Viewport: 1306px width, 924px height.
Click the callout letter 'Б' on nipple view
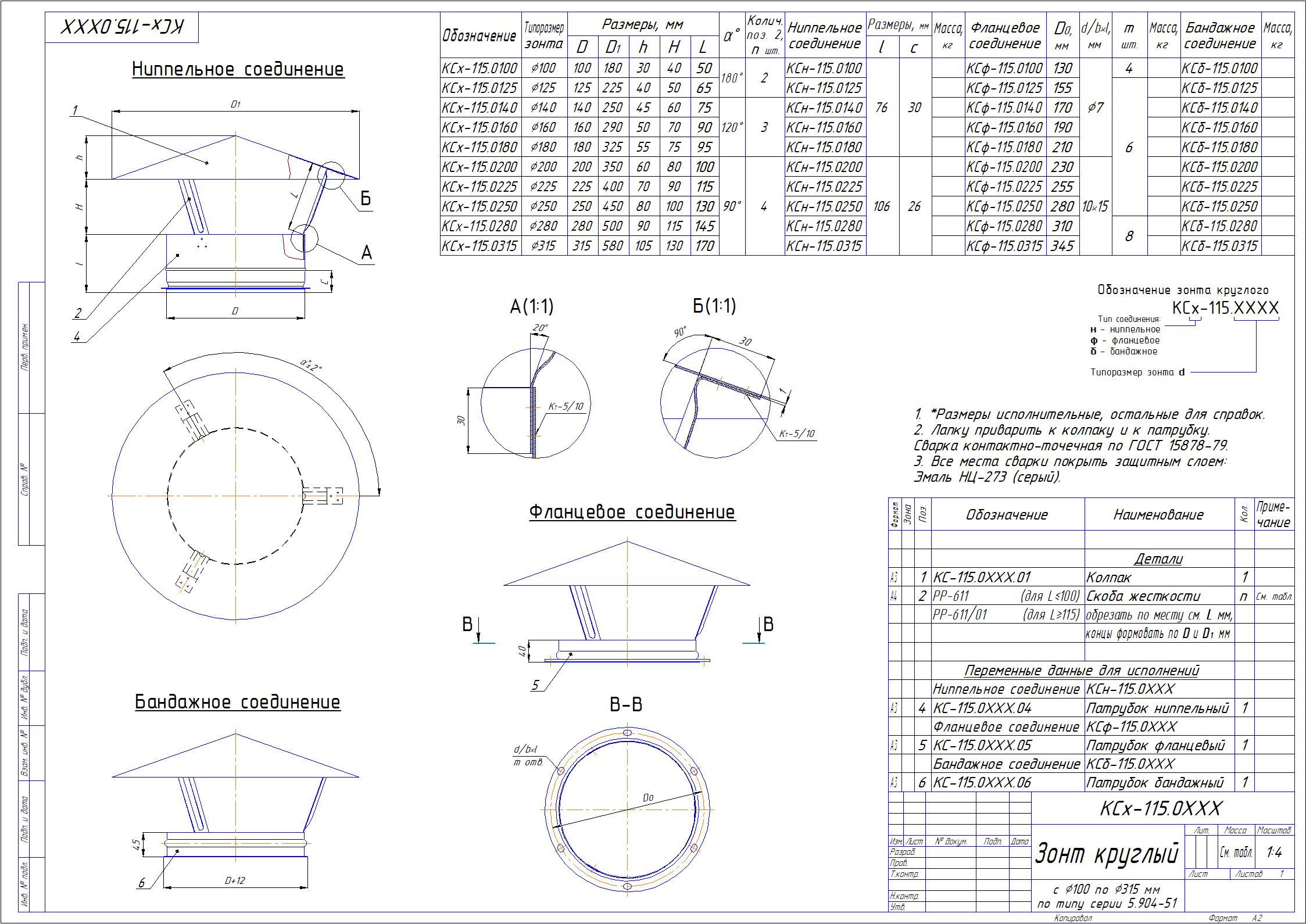366,199
